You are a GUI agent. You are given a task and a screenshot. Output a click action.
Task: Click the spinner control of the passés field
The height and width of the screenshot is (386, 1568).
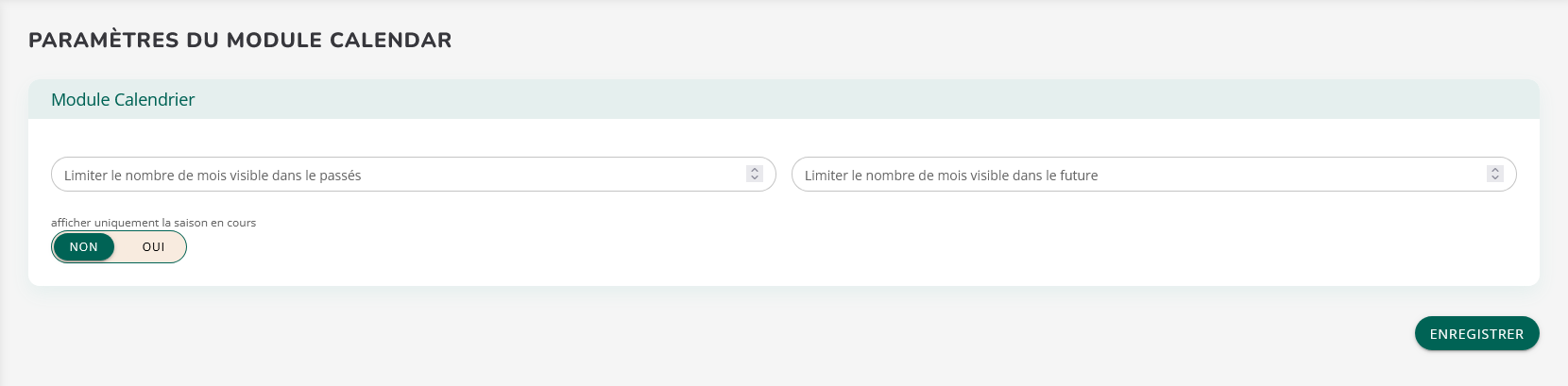point(755,174)
